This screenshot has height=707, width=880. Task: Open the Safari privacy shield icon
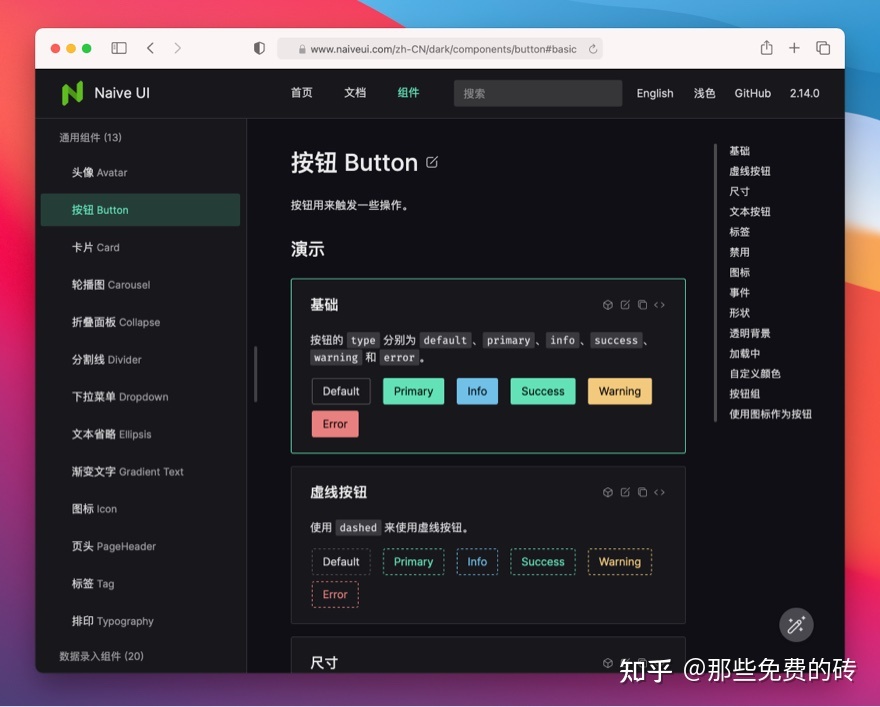tap(259, 48)
